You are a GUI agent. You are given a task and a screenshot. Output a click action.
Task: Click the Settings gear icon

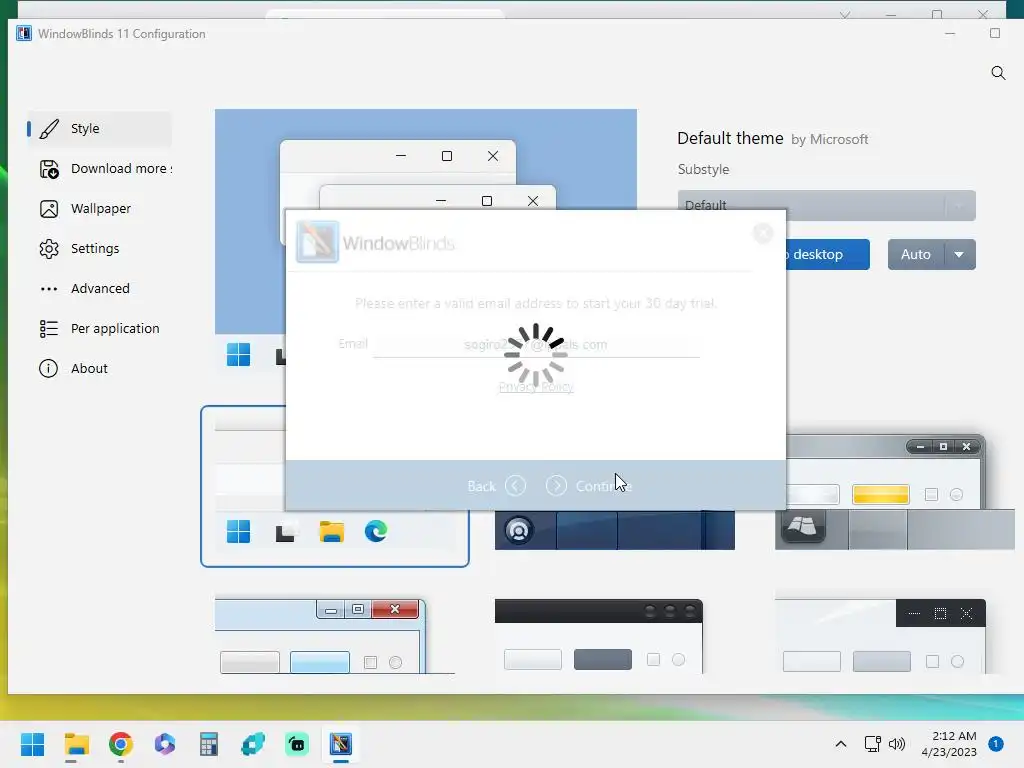point(49,249)
